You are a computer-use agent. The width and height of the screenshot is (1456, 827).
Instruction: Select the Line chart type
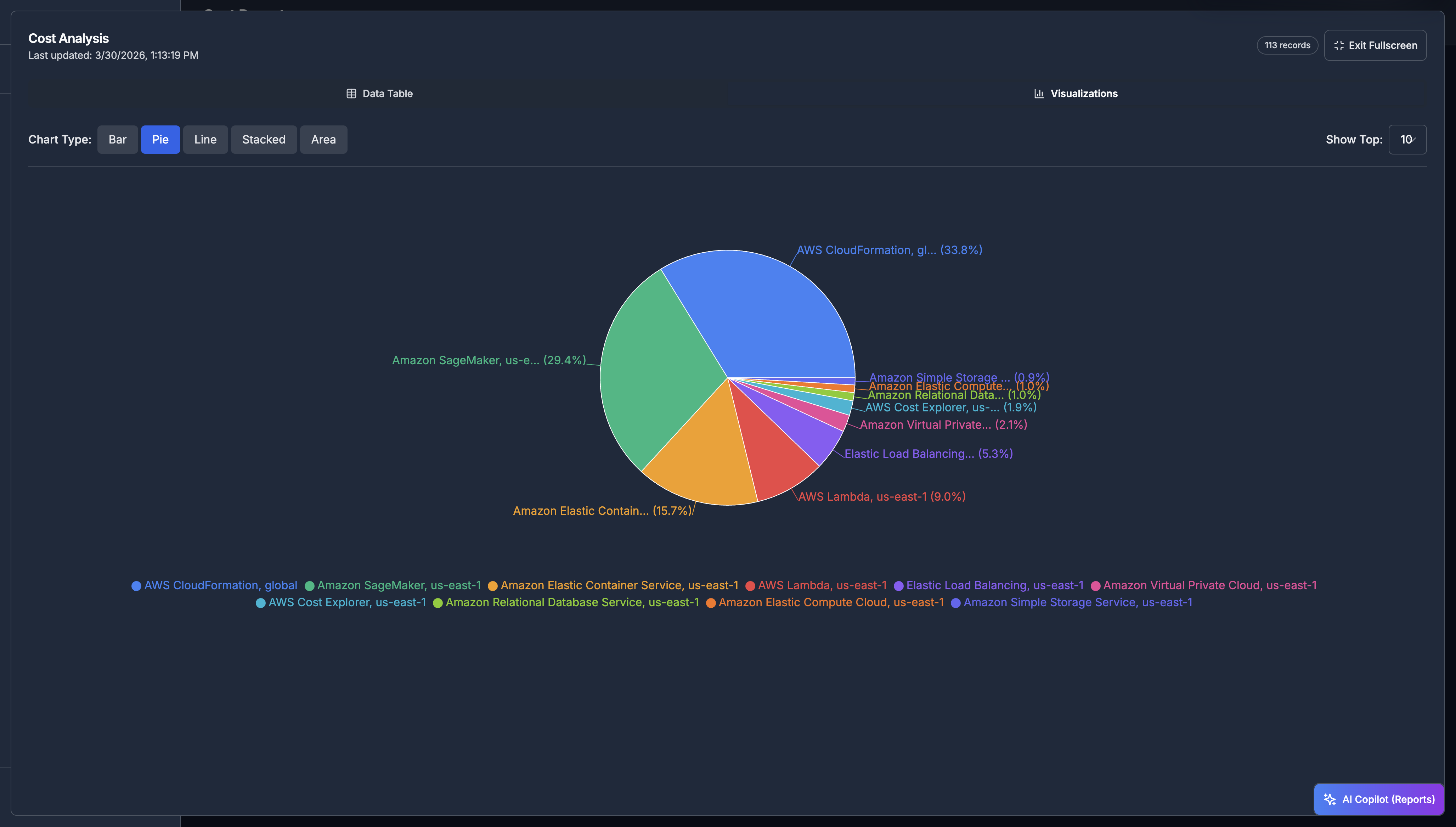(205, 139)
